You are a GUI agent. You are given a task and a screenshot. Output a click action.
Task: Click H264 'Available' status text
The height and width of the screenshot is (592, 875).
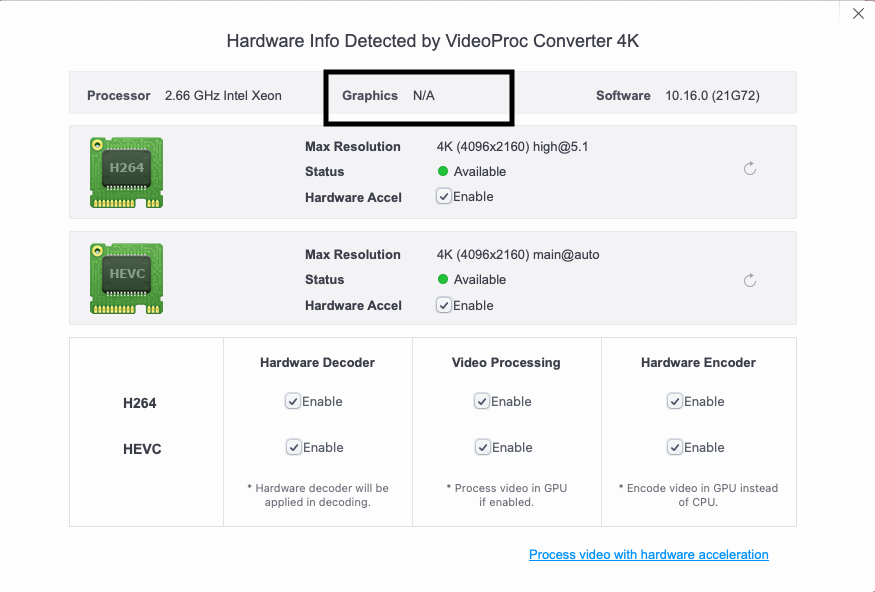(x=480, y=171)
